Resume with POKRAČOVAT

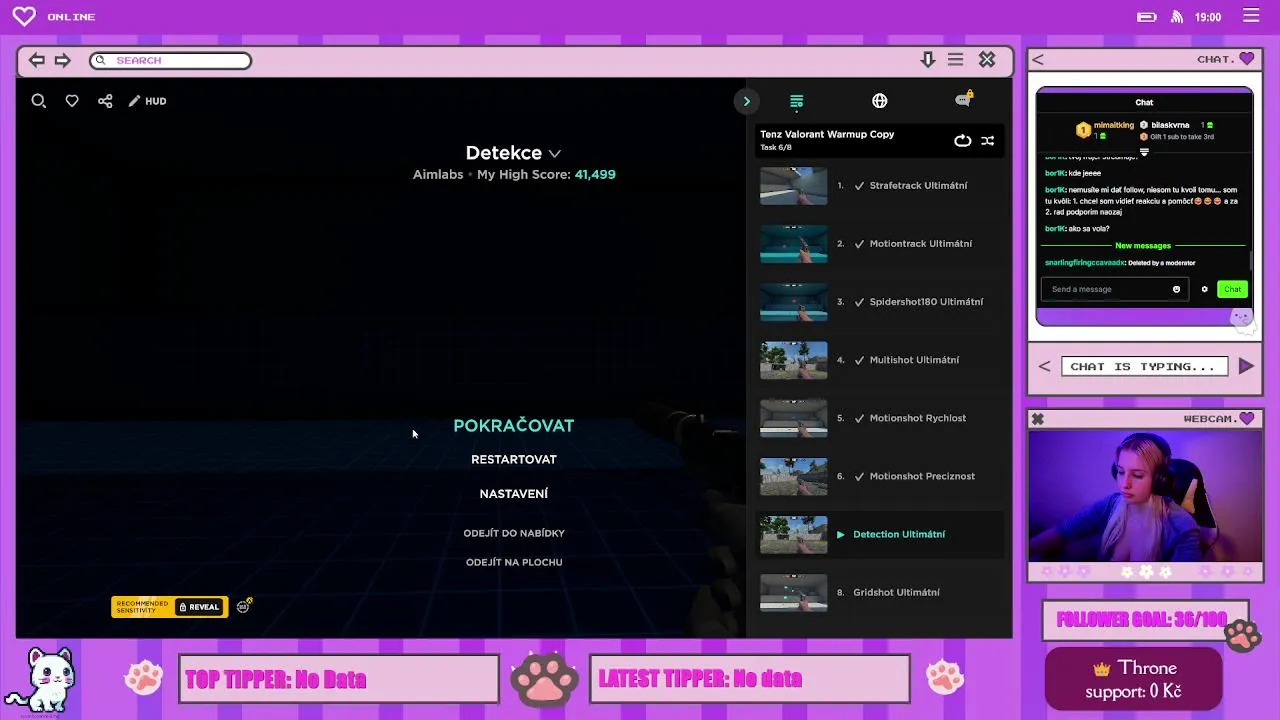click(x=514, y=425)
